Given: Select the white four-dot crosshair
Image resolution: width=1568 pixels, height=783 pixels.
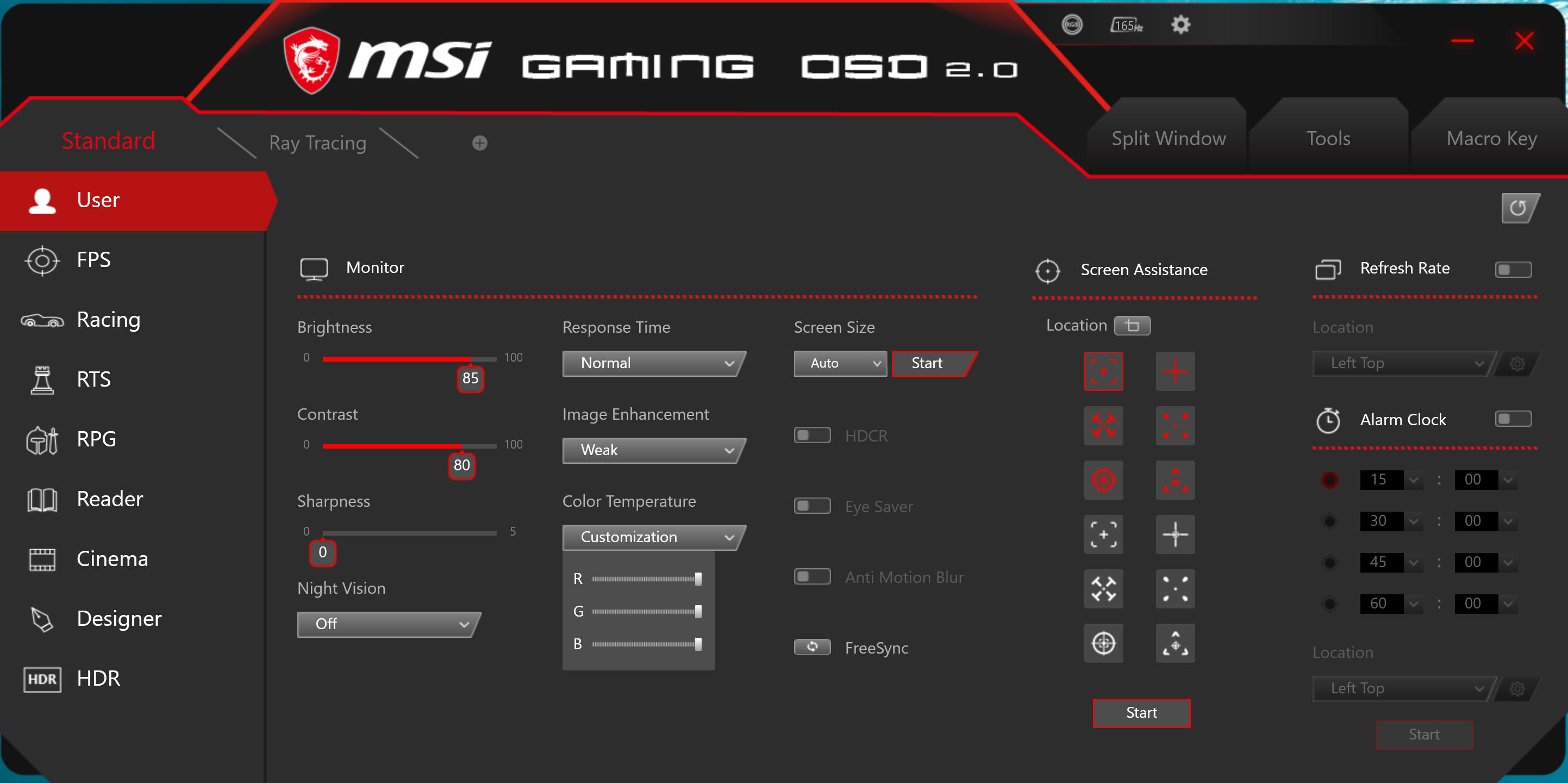Looking at the screenshot, I should [1176, 589].
